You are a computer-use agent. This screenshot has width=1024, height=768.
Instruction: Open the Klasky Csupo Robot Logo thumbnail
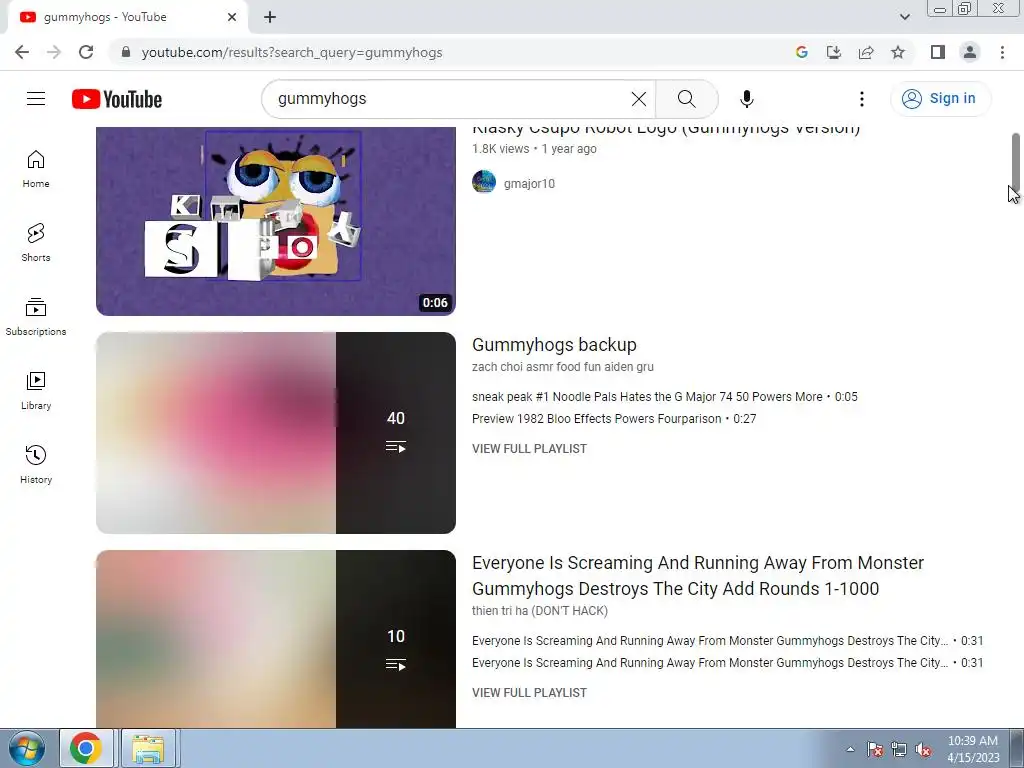[276, 221]
